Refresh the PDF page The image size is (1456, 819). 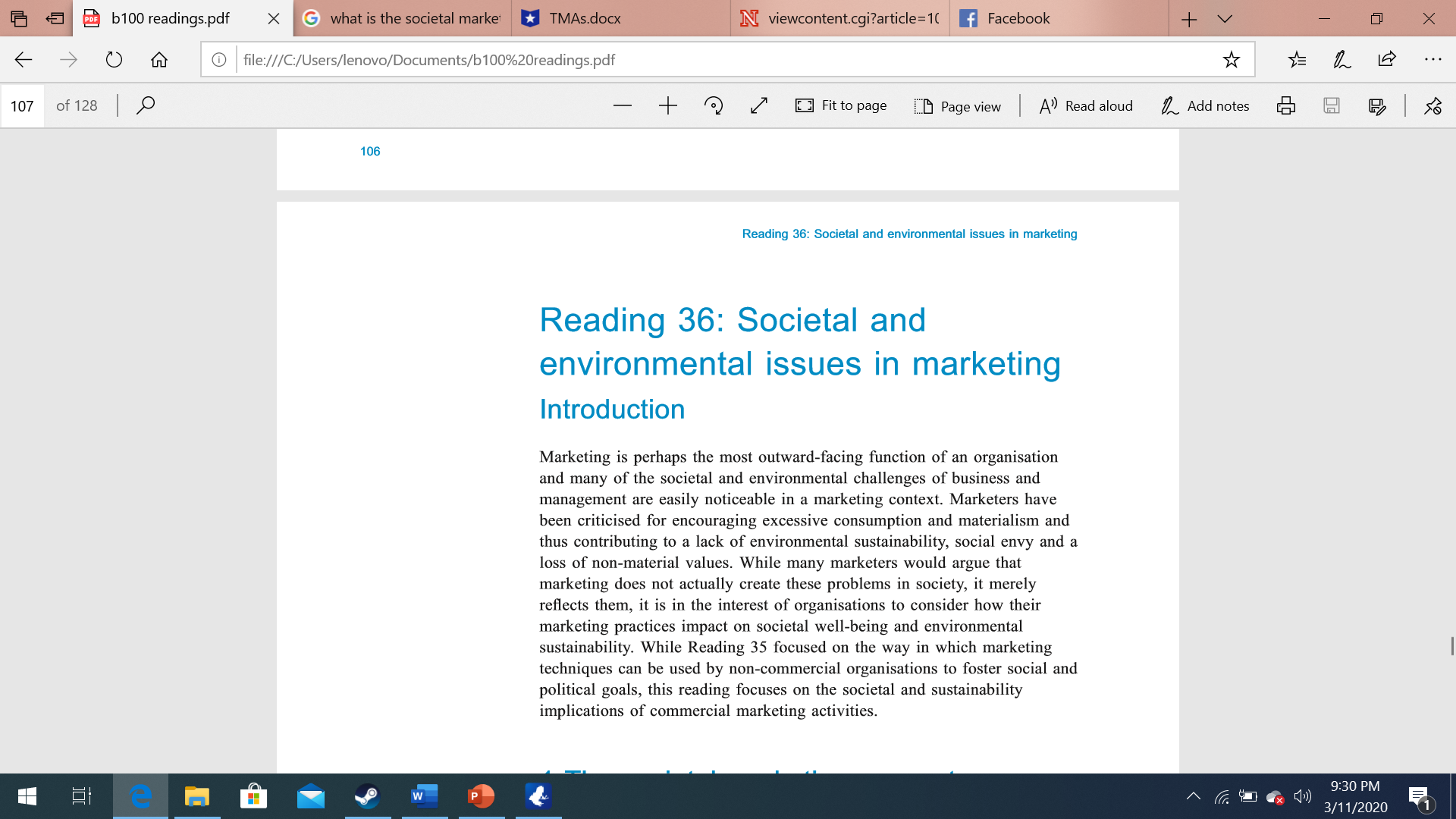(114, 60)
